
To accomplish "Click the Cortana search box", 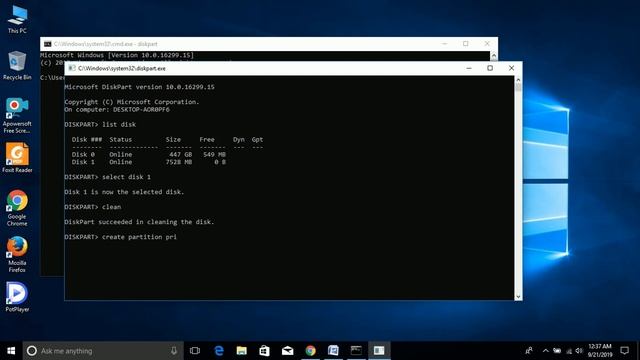I will (x=103, y=351).
